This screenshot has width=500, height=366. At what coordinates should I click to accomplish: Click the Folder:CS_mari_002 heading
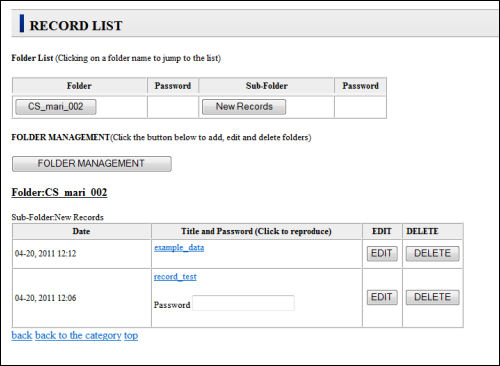pyautogui.click(x=59, y=192)
